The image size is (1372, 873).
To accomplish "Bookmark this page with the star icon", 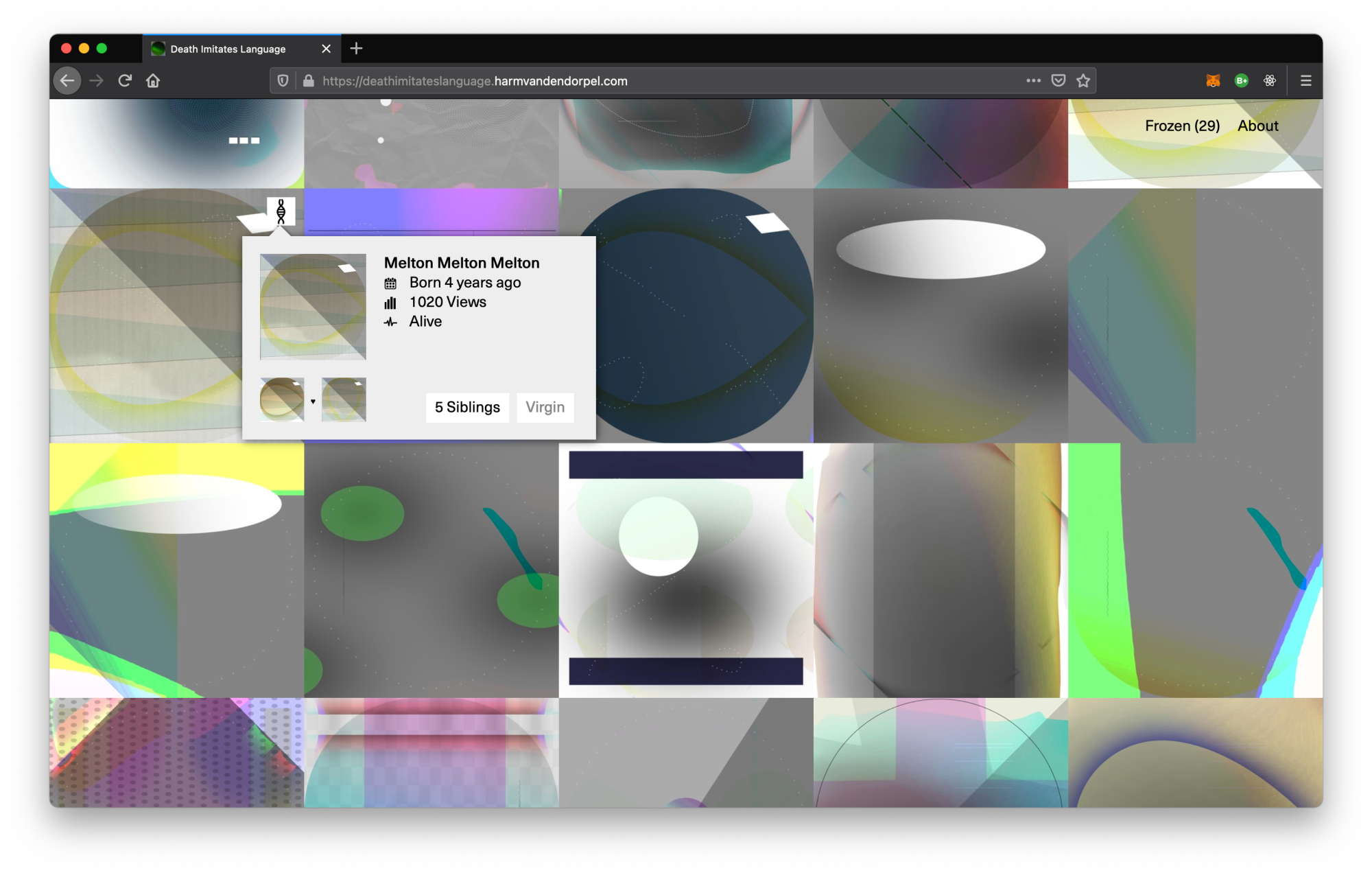I will [1083, 81].
